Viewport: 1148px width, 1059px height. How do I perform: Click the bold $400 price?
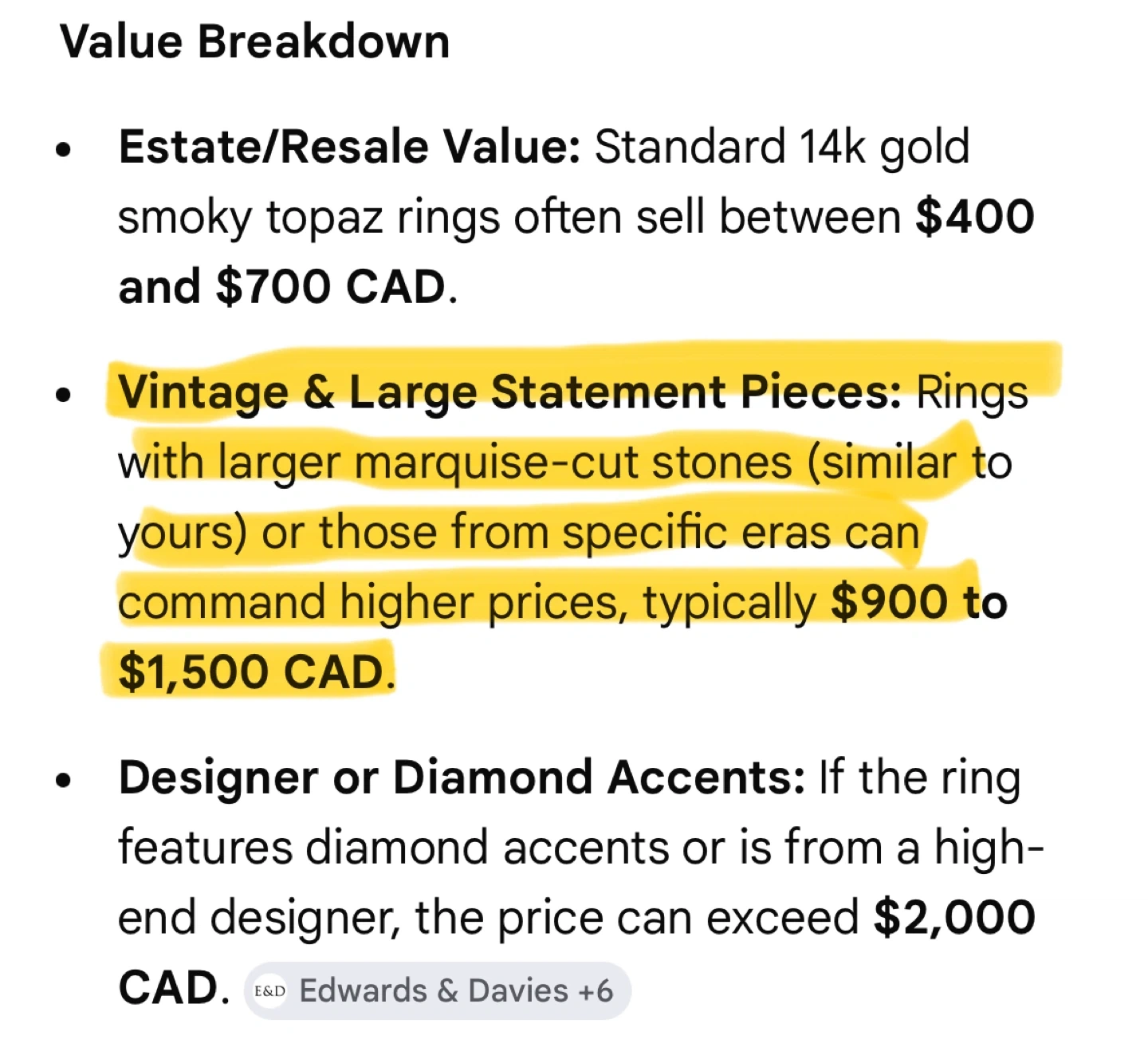coord(975,217)
